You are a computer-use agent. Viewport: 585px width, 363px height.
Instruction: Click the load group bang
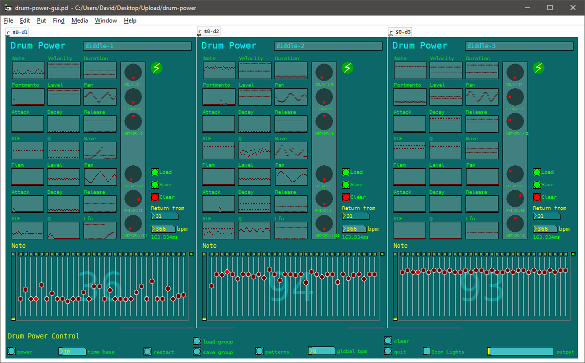pos(197,341)
